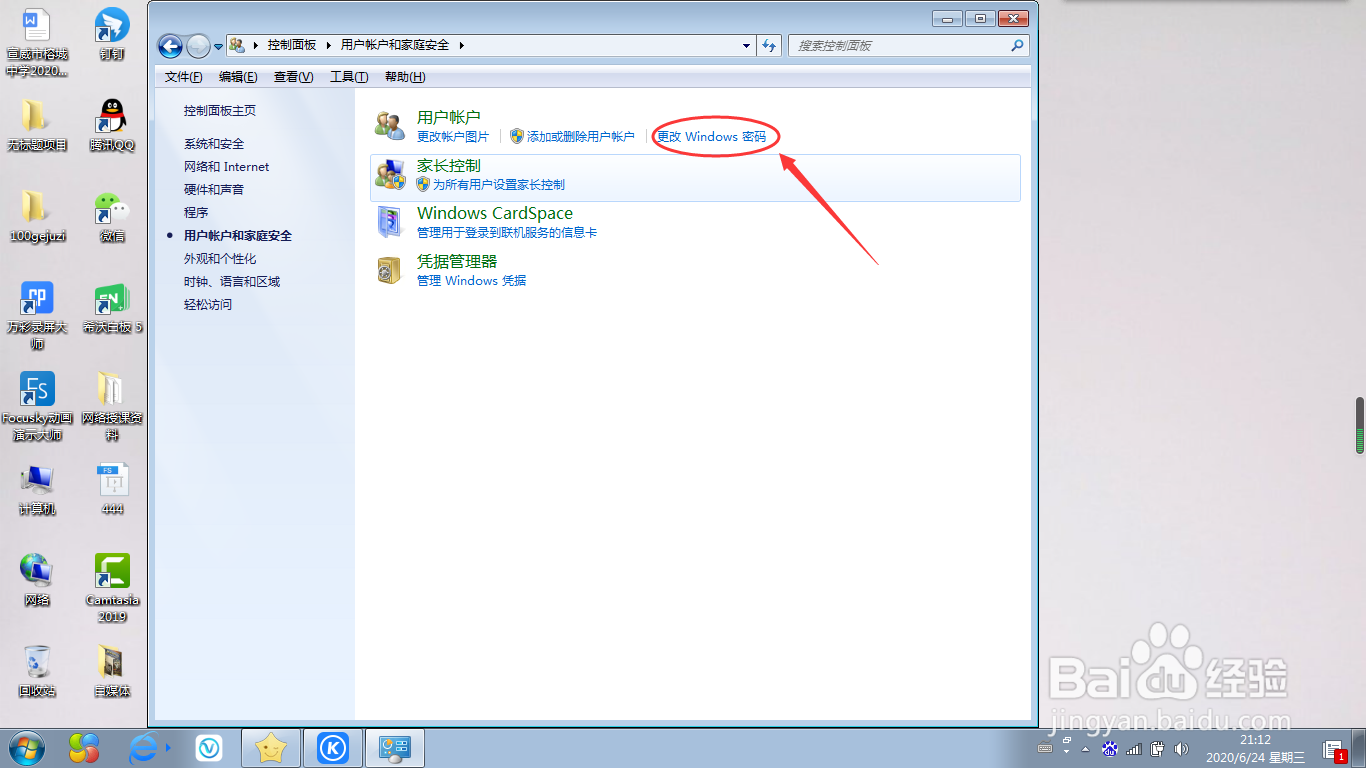Image resolution: width=1366 pixels, height=768 pixels.
Task: Open the 查看(V) menu
Action: (294, 77)
